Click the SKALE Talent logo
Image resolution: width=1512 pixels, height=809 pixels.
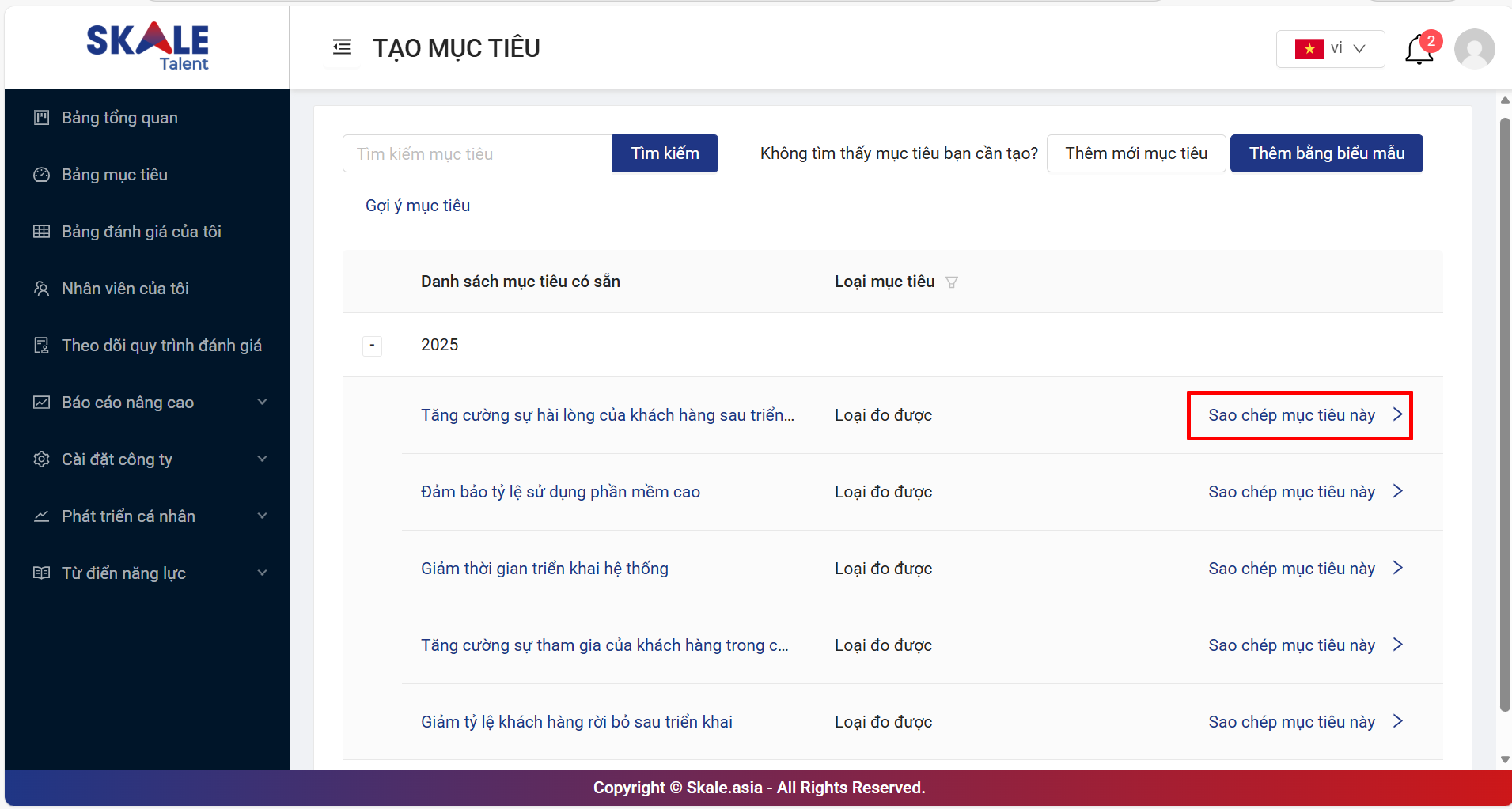point(148,47)
